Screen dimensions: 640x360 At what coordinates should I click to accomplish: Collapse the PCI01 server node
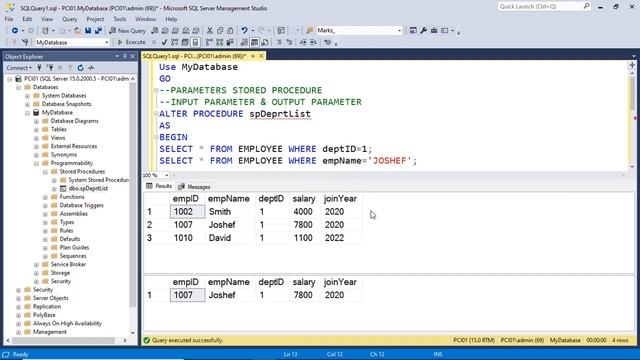point(9,79)
